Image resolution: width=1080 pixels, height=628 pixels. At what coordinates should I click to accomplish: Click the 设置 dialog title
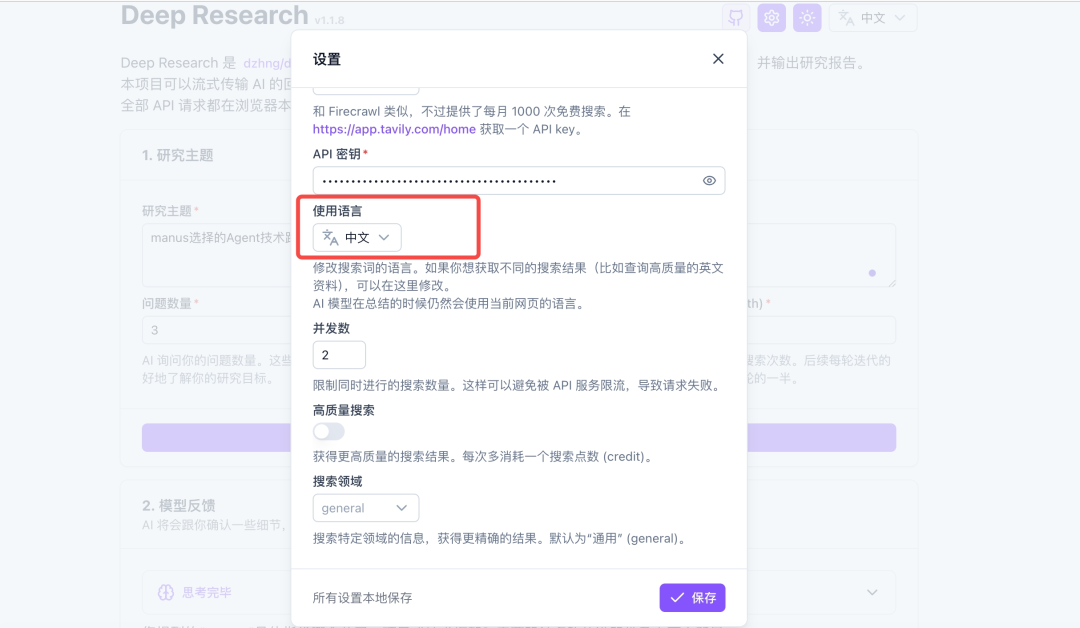click(326, 59)
